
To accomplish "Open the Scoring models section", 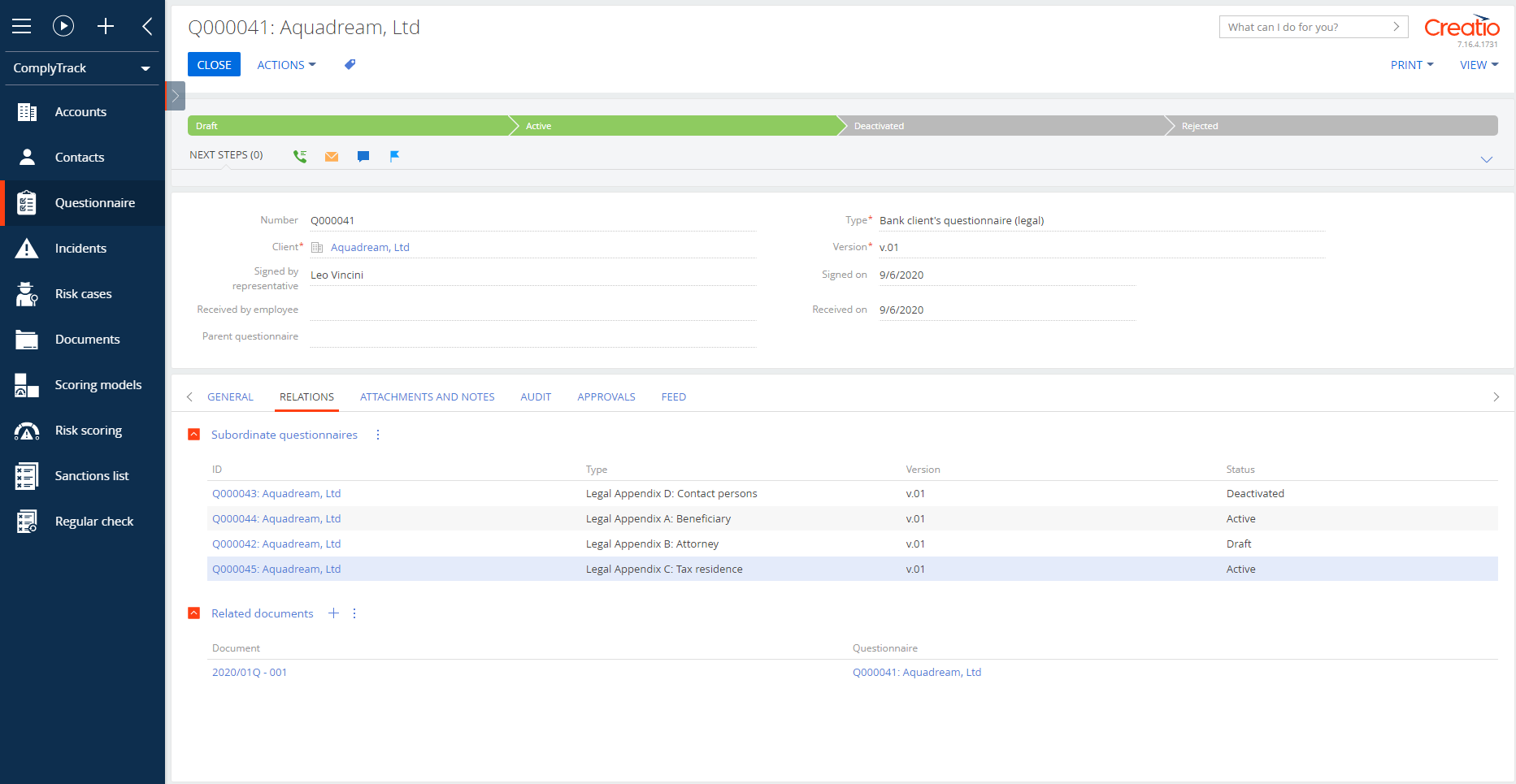I will click(98, 384).
